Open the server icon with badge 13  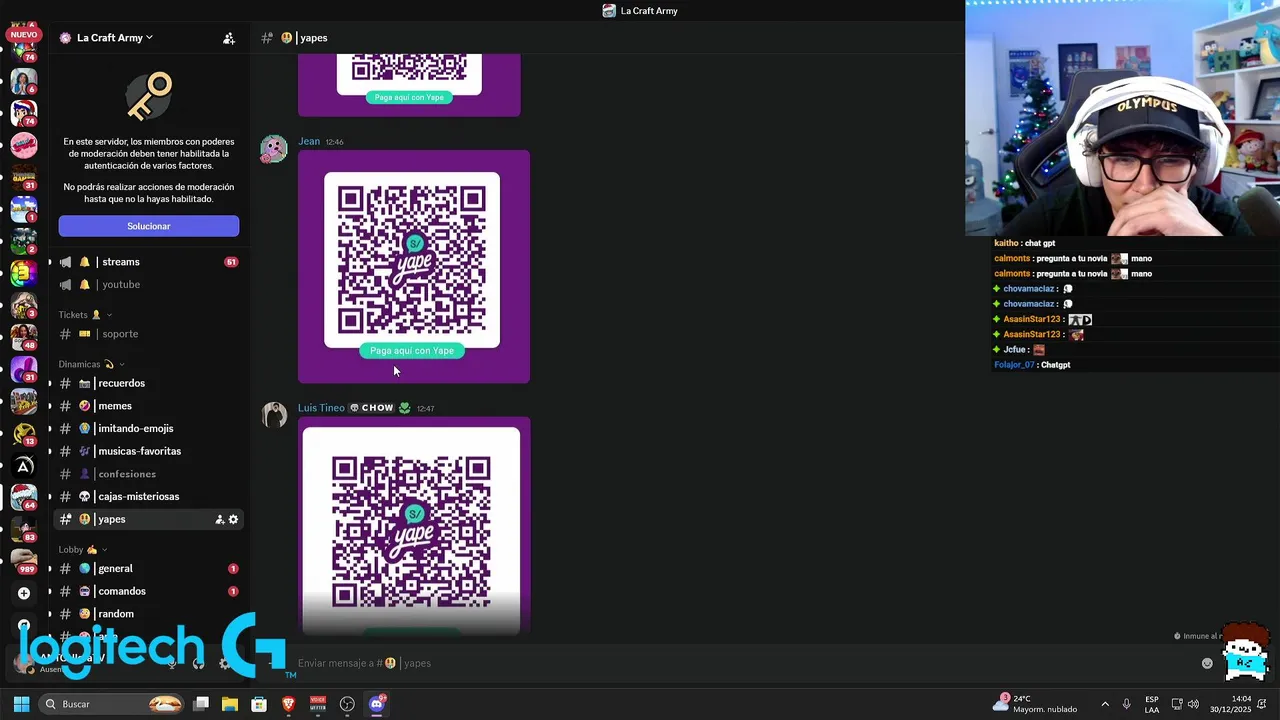tap(24, 433)
